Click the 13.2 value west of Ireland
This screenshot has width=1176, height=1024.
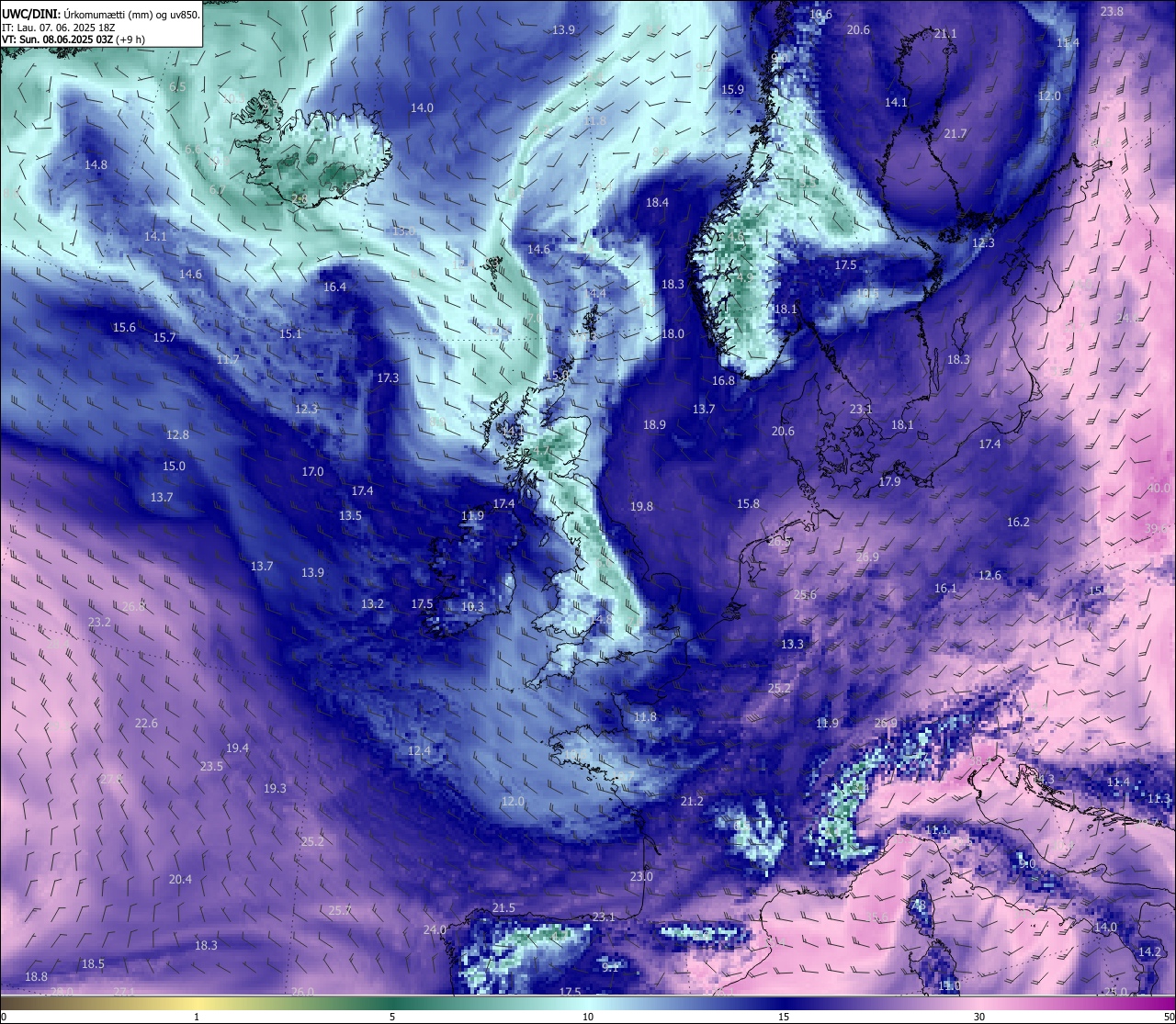tap(372, 604)
